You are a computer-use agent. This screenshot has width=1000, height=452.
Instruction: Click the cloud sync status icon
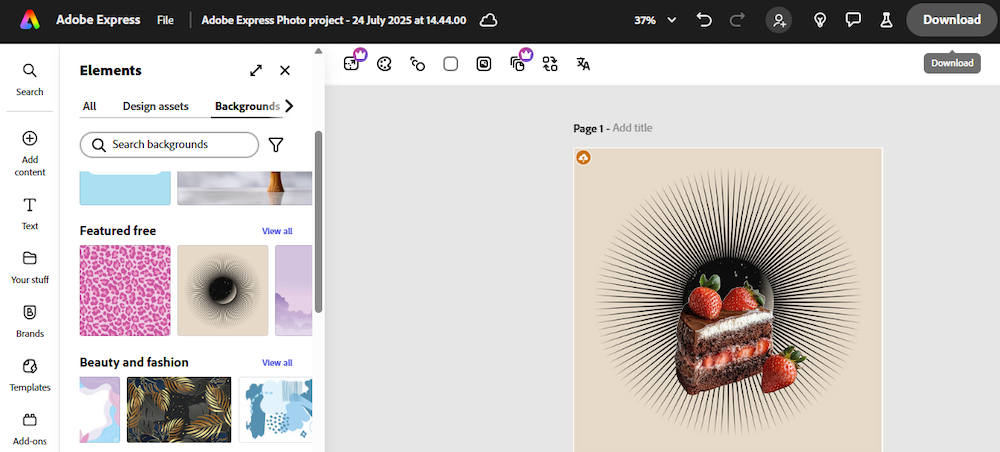point(489,20)
